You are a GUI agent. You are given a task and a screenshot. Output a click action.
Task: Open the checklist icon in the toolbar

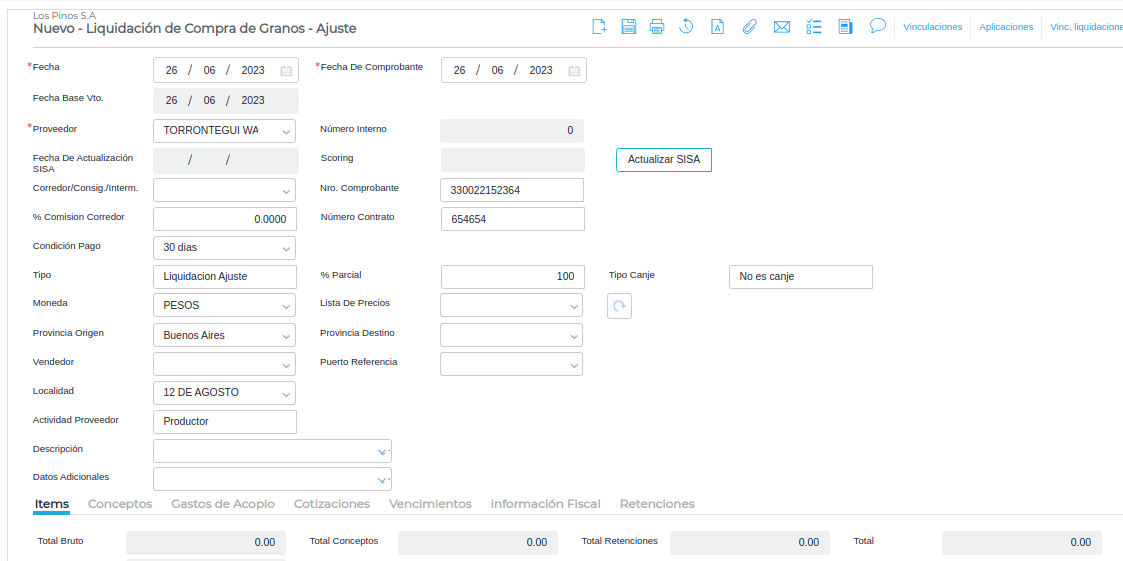814,27
